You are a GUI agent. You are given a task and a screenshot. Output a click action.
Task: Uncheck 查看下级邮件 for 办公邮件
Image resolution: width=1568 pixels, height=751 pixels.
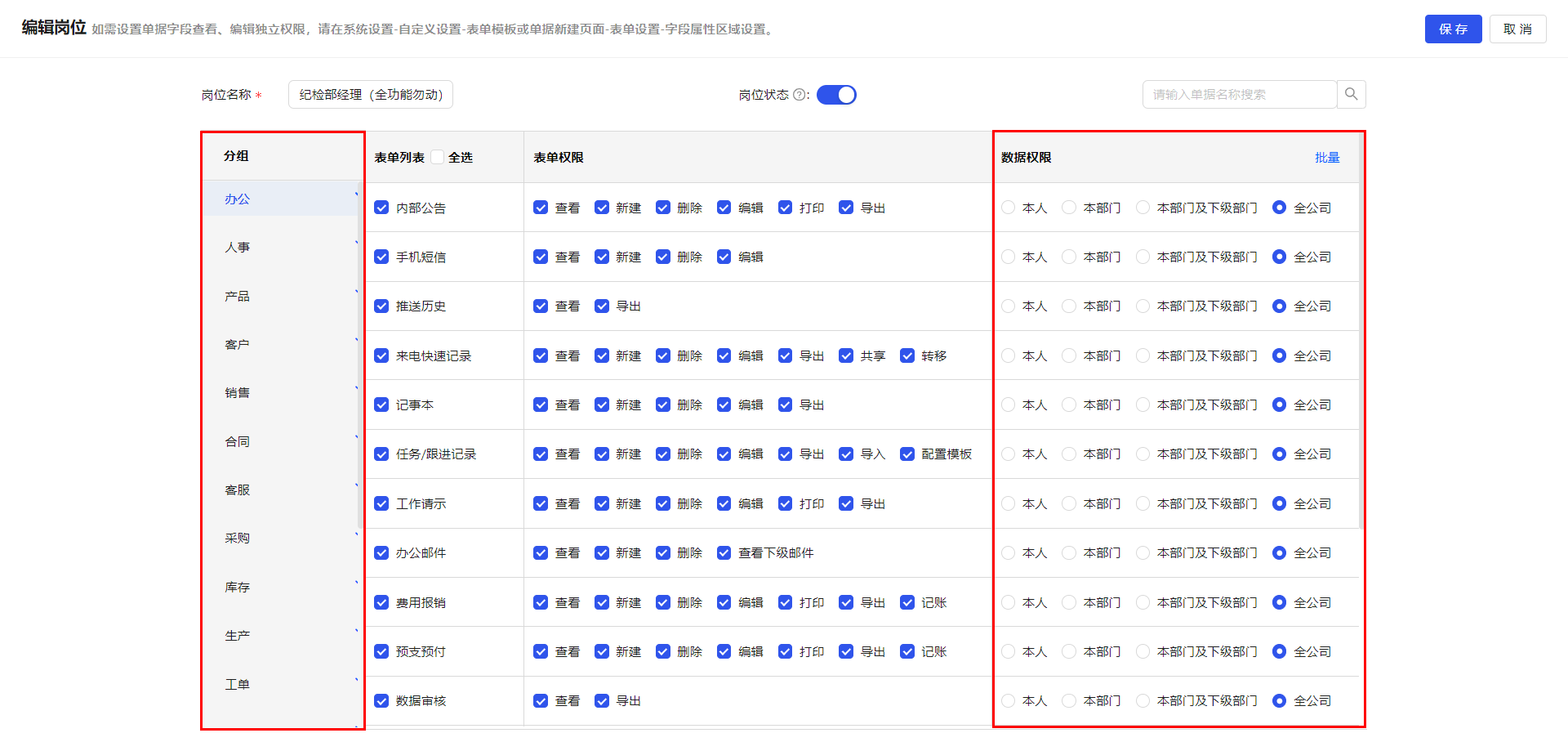pyautogui.click(x=724, y=552)
